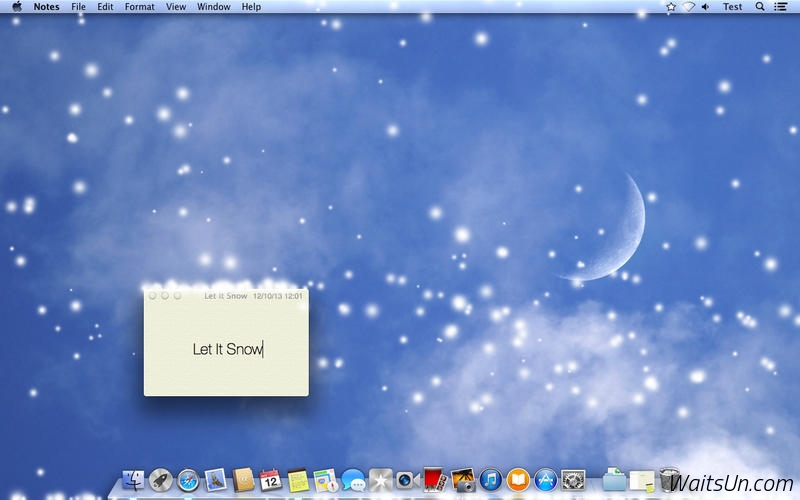Open the Trash in the dock
This screenshot has width=800, height=500.
pos(669,480)
